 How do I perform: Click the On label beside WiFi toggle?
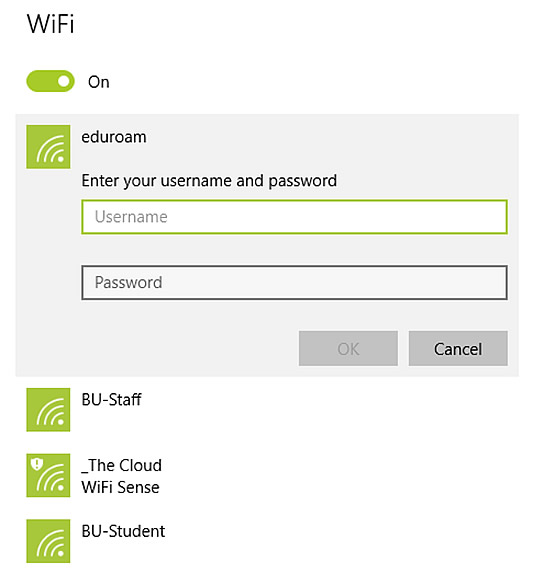point(99,82)
